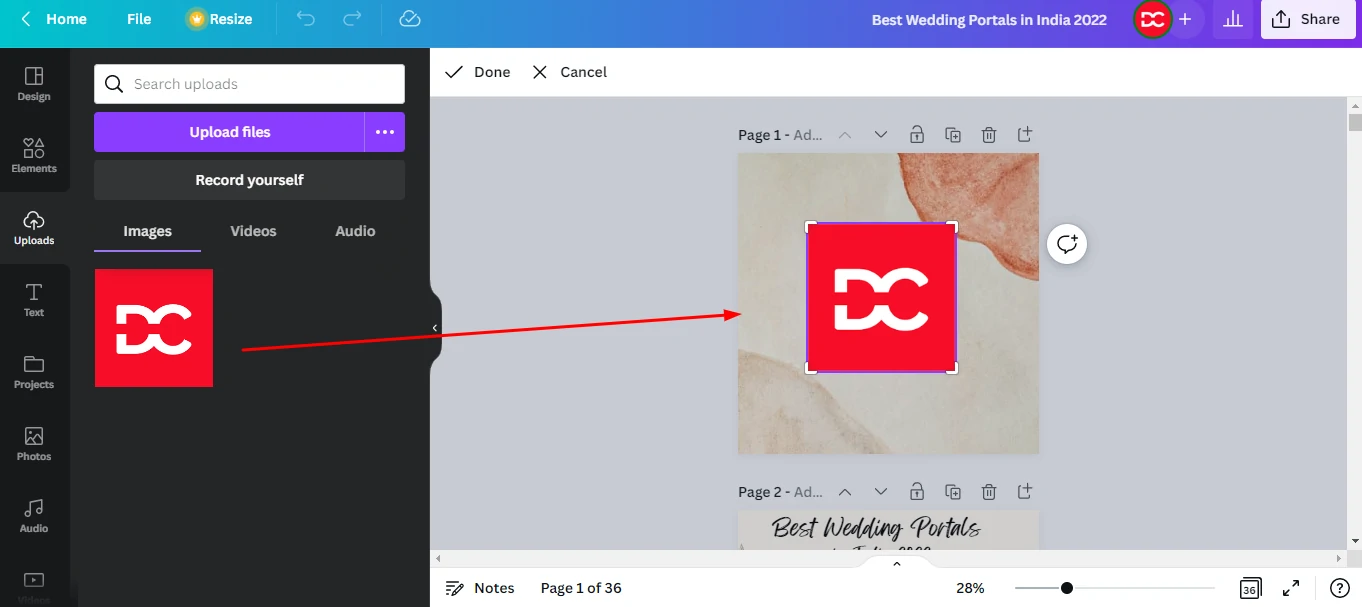
Task: Go back to Home
Action: pos(54,19)
